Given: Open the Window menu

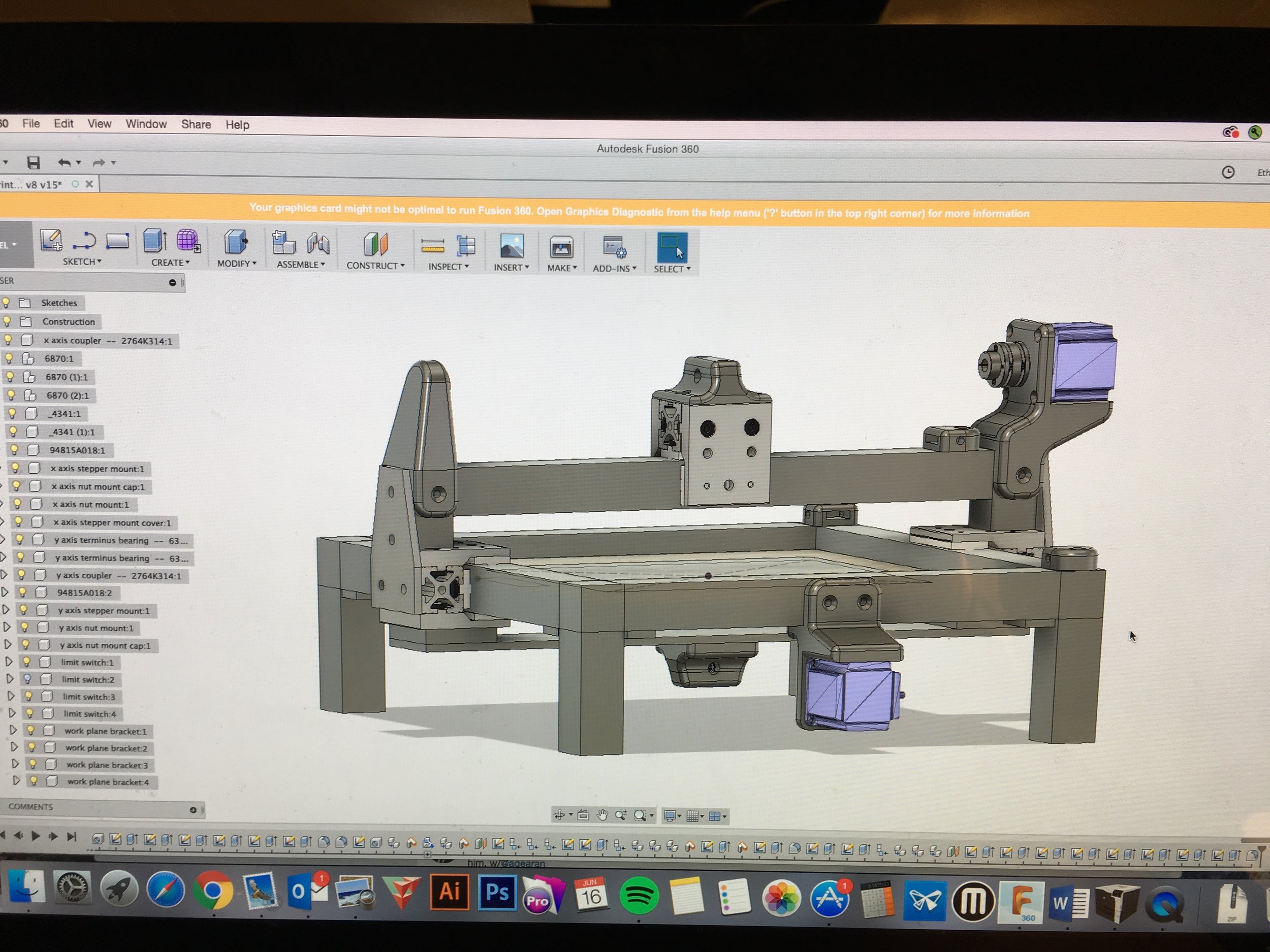Looking at the screenshot, I should tap(146, 124).
